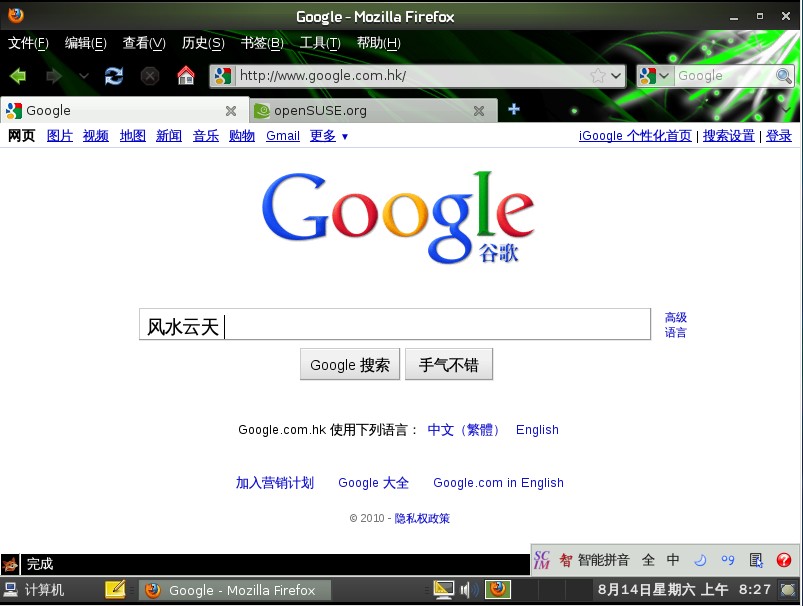This screenshot has height=606, width=803.
Task: Open the 隐私权政策 link
Action: [422, 518]
